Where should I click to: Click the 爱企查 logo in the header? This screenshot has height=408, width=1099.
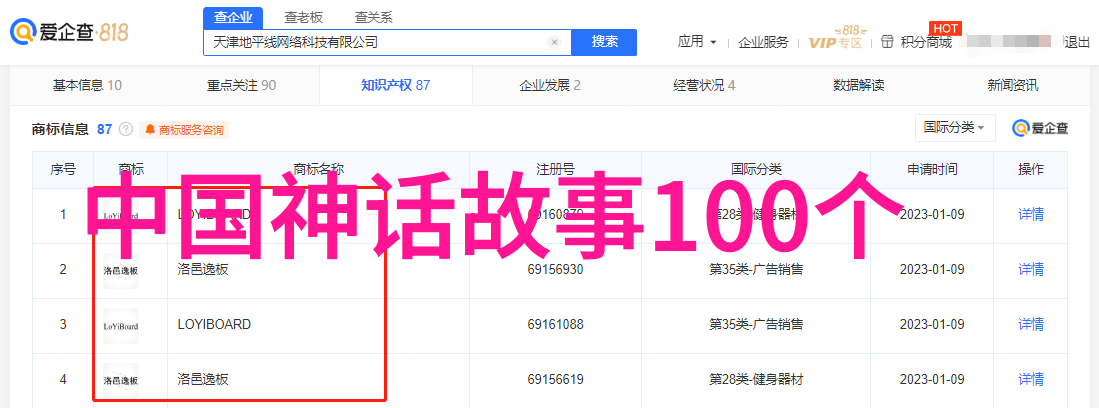click(69, 32)
